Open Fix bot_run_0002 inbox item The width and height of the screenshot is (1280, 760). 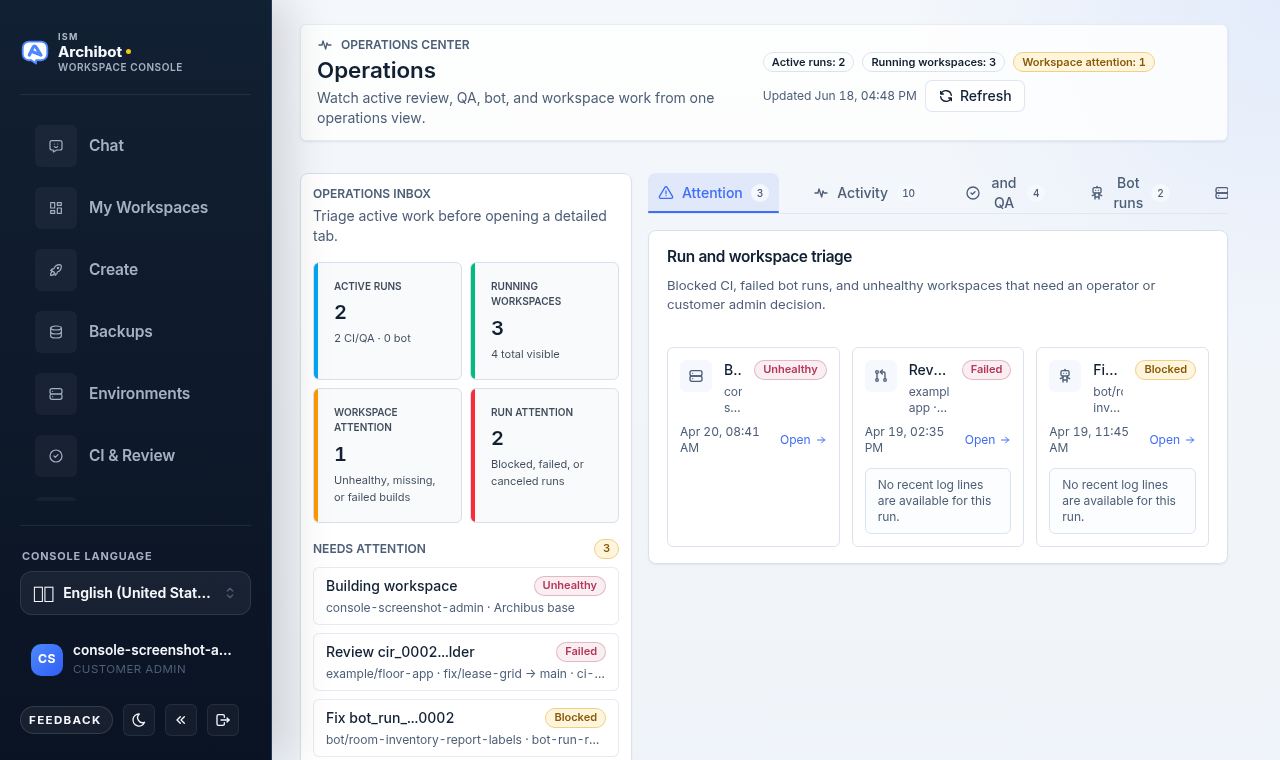coord(466,728)
